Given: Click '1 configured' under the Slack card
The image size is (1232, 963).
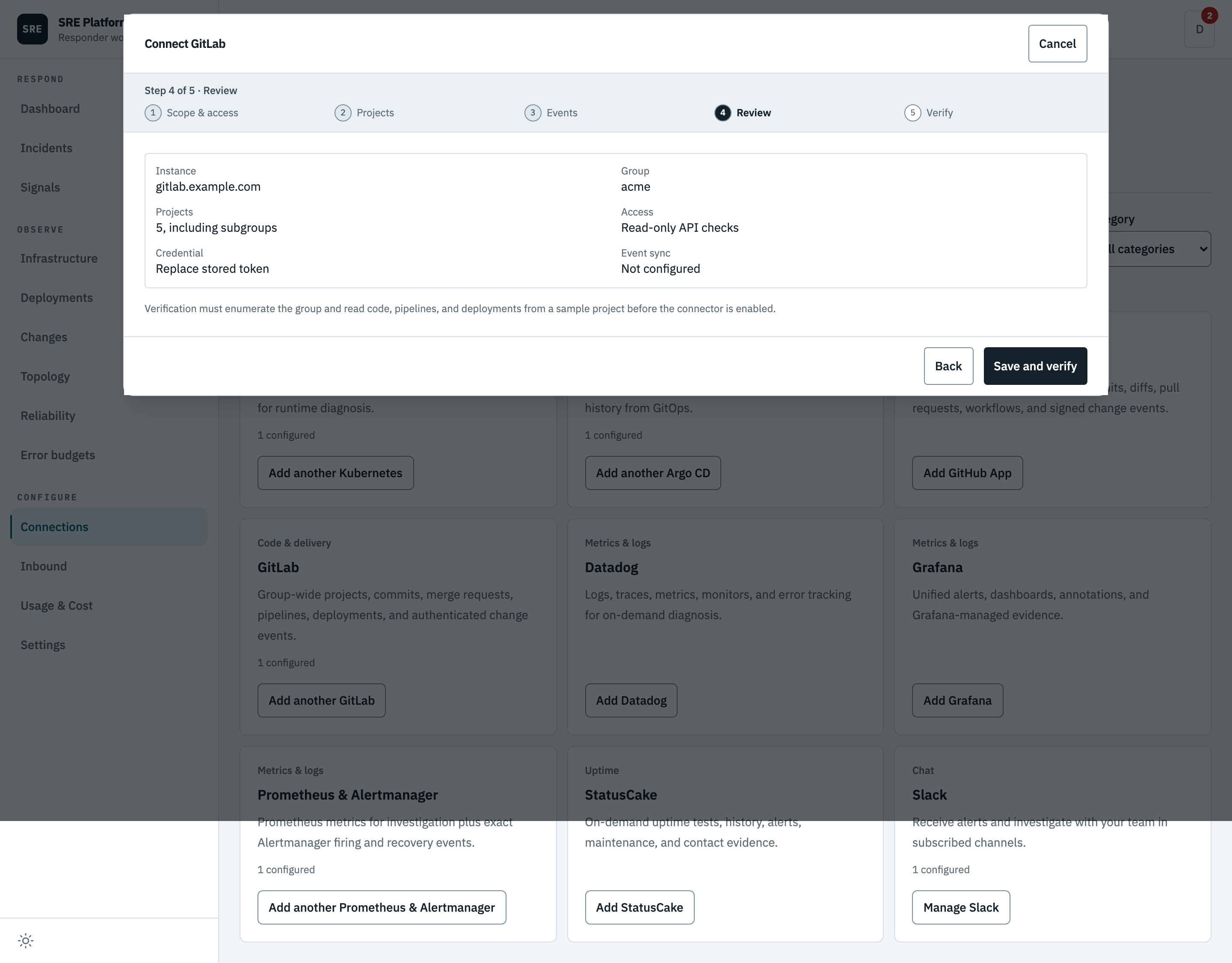Looking at the screenshot, I should [x=940, y=869].
